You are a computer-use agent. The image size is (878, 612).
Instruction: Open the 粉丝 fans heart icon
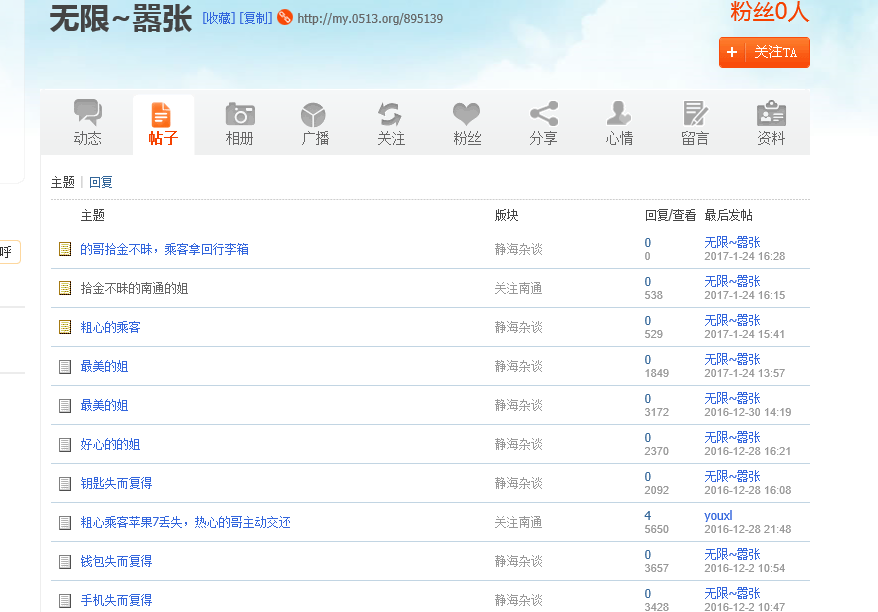(467, 114)
